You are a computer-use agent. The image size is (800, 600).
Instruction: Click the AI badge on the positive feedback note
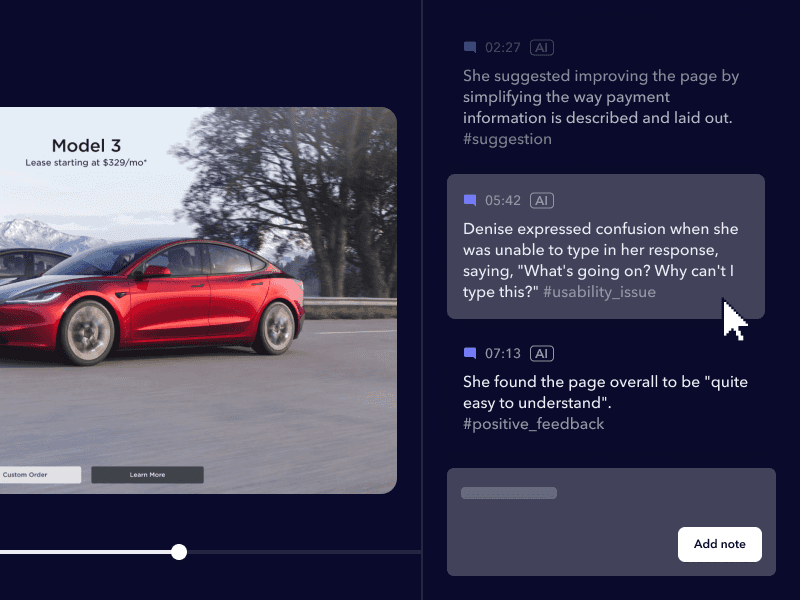point(543,353)
